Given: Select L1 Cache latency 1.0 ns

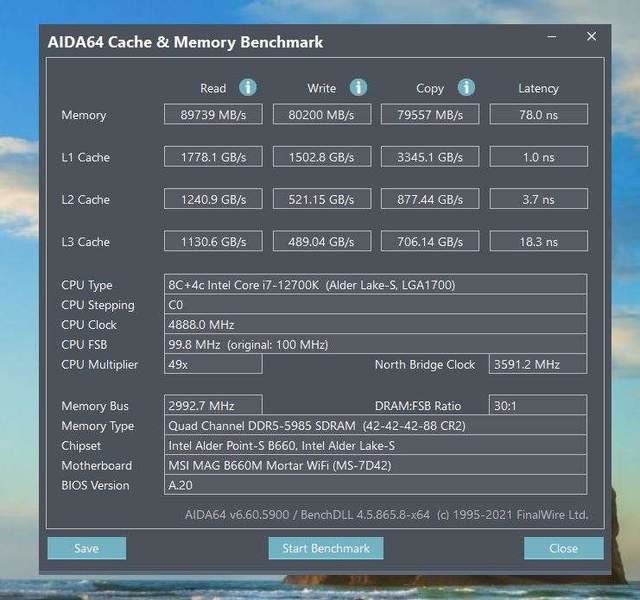Looking at the screenshot, I should click(x=538, y=157).
